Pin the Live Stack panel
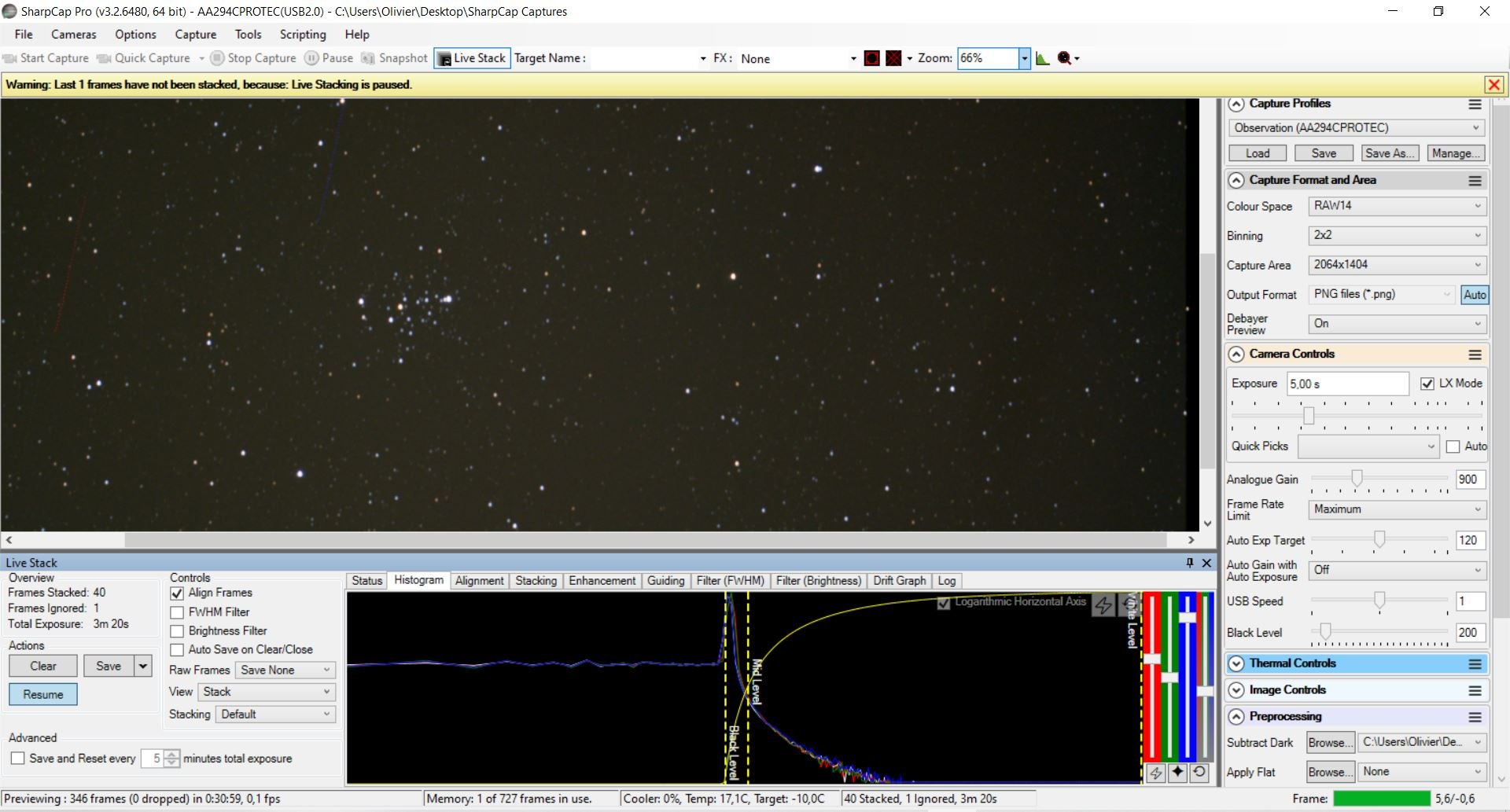Viewport: 1510px width, 812px height. tap(1190, 563)
